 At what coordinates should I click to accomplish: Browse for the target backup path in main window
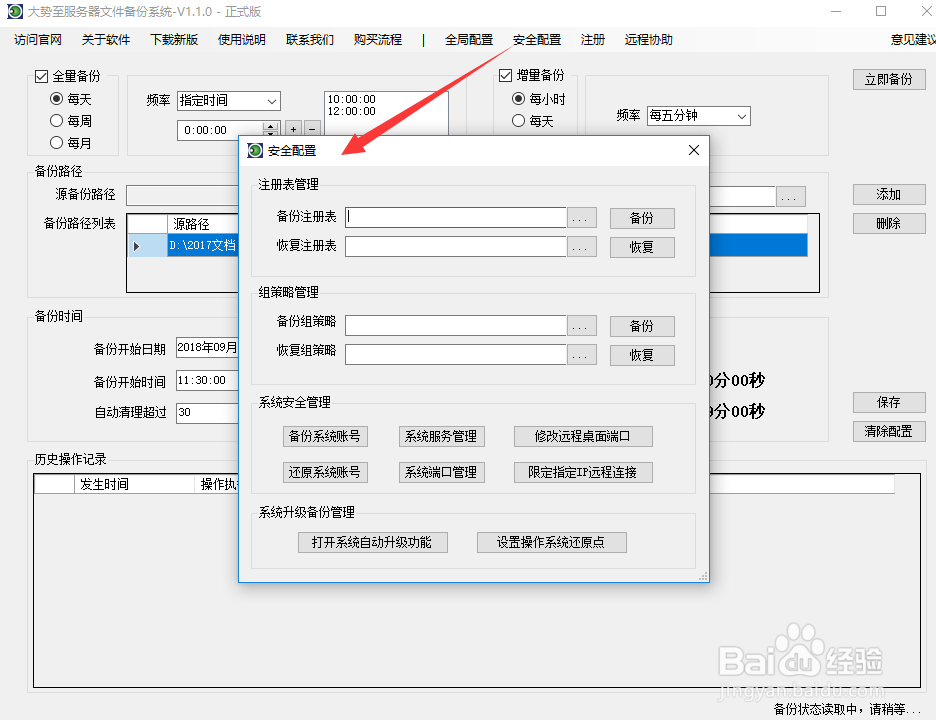[790, 196]
